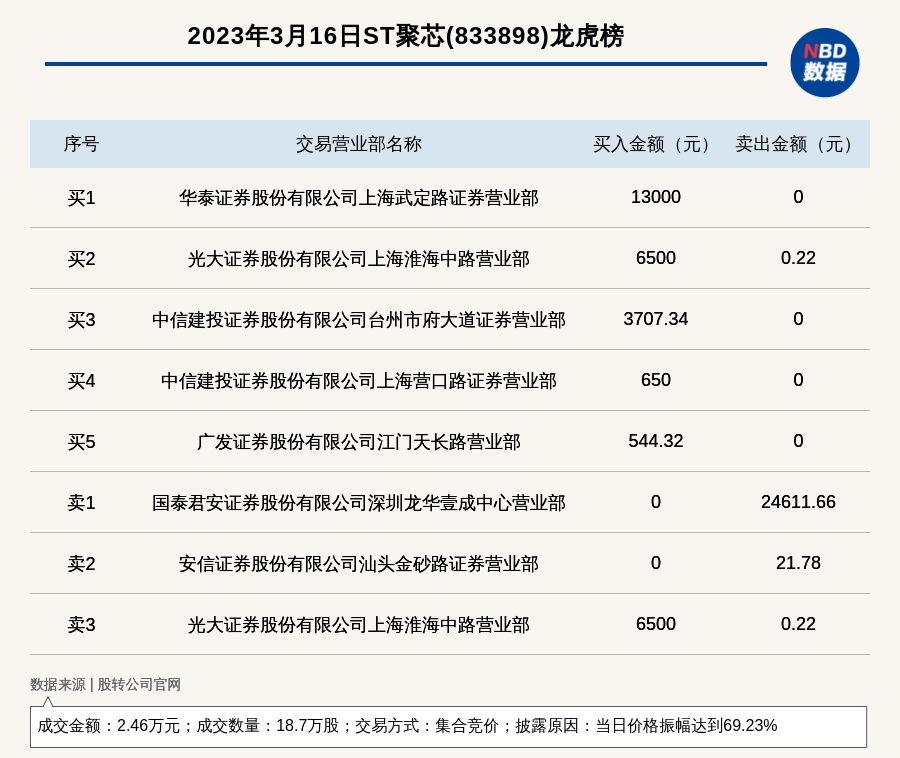Click sell amount 0 in the 买5 row

798,441
